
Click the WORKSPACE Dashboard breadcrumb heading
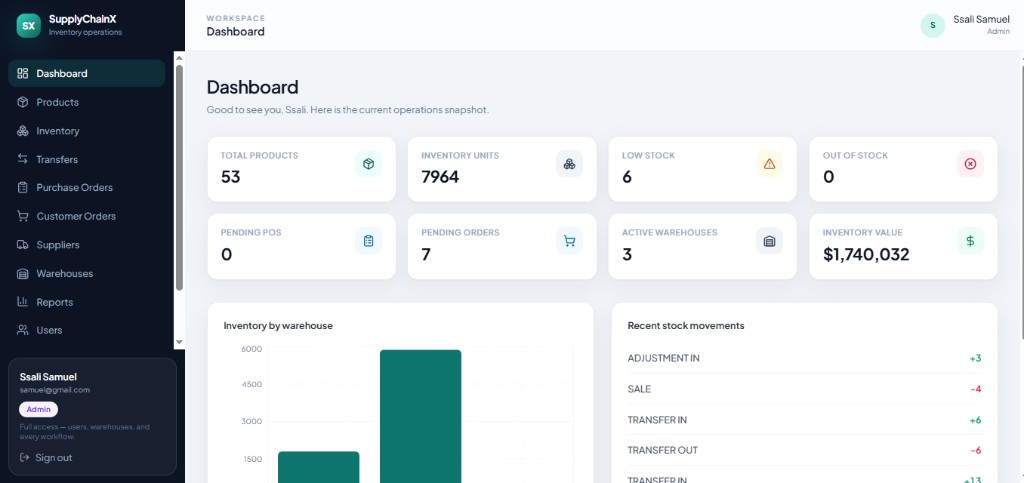(236, 25)
